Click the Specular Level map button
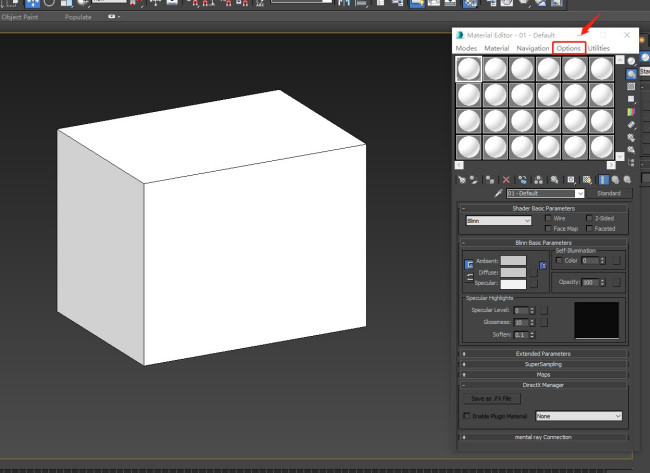 coord(544,310)
